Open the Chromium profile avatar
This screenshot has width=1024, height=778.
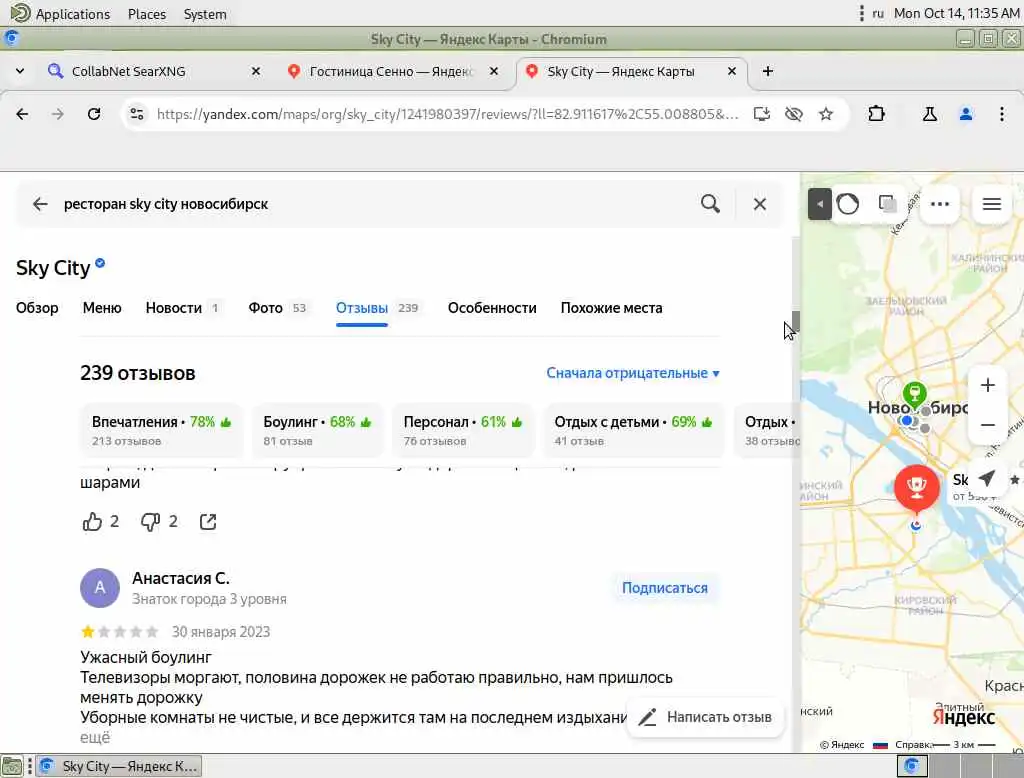[966, 114]
